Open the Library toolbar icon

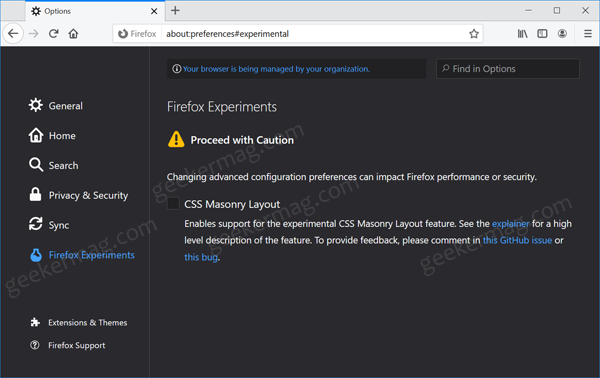click(522, 34)
